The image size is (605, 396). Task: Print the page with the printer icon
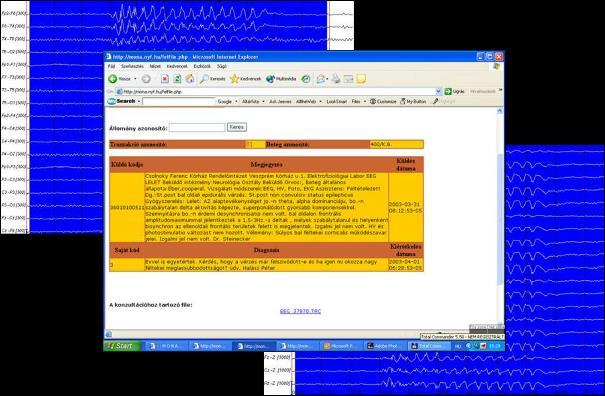(x=336, y=79)
